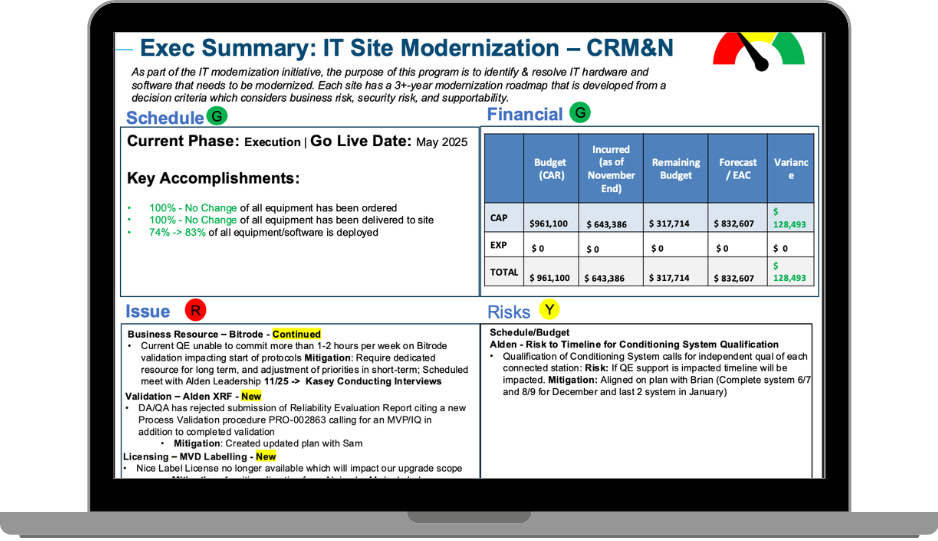The width and height of the screenshot is (938, 541).
Task: Click the green G status circle beside Schedule
Action: (x=217, y=116)
